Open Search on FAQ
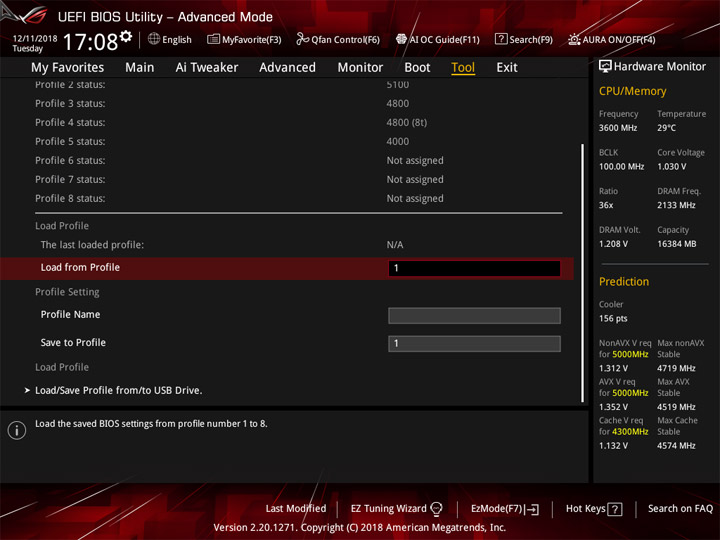Screen dimensions: 720x540 point(680,508)
